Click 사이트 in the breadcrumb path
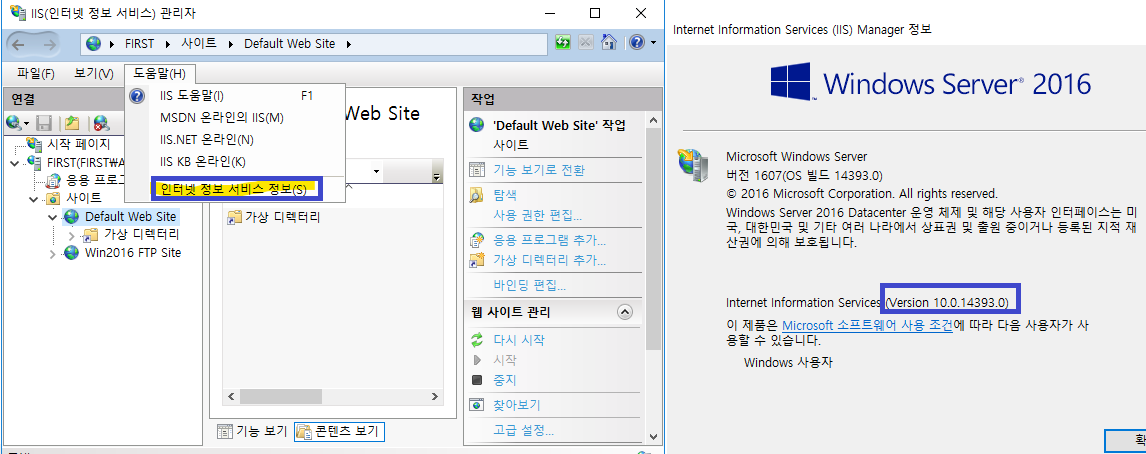Image resolution: width=1146 pixels, height=454 pixels. (x=200, y=44)
